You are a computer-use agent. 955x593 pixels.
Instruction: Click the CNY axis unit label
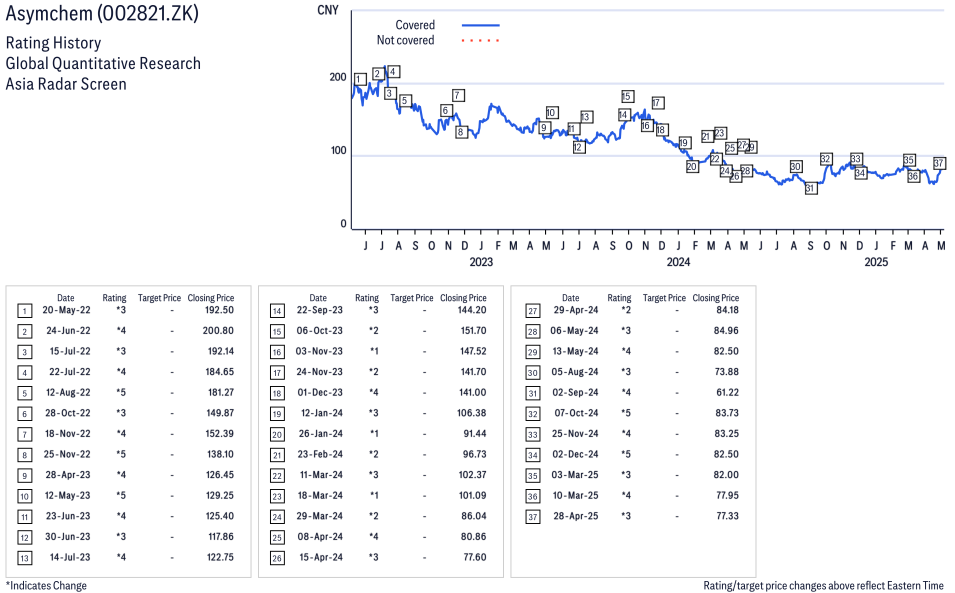point(328,10)
